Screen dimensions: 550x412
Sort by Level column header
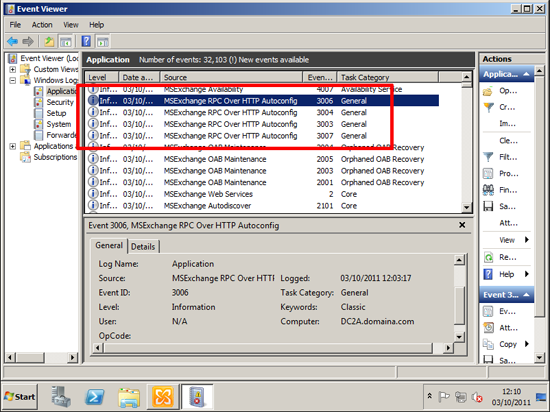102,77
